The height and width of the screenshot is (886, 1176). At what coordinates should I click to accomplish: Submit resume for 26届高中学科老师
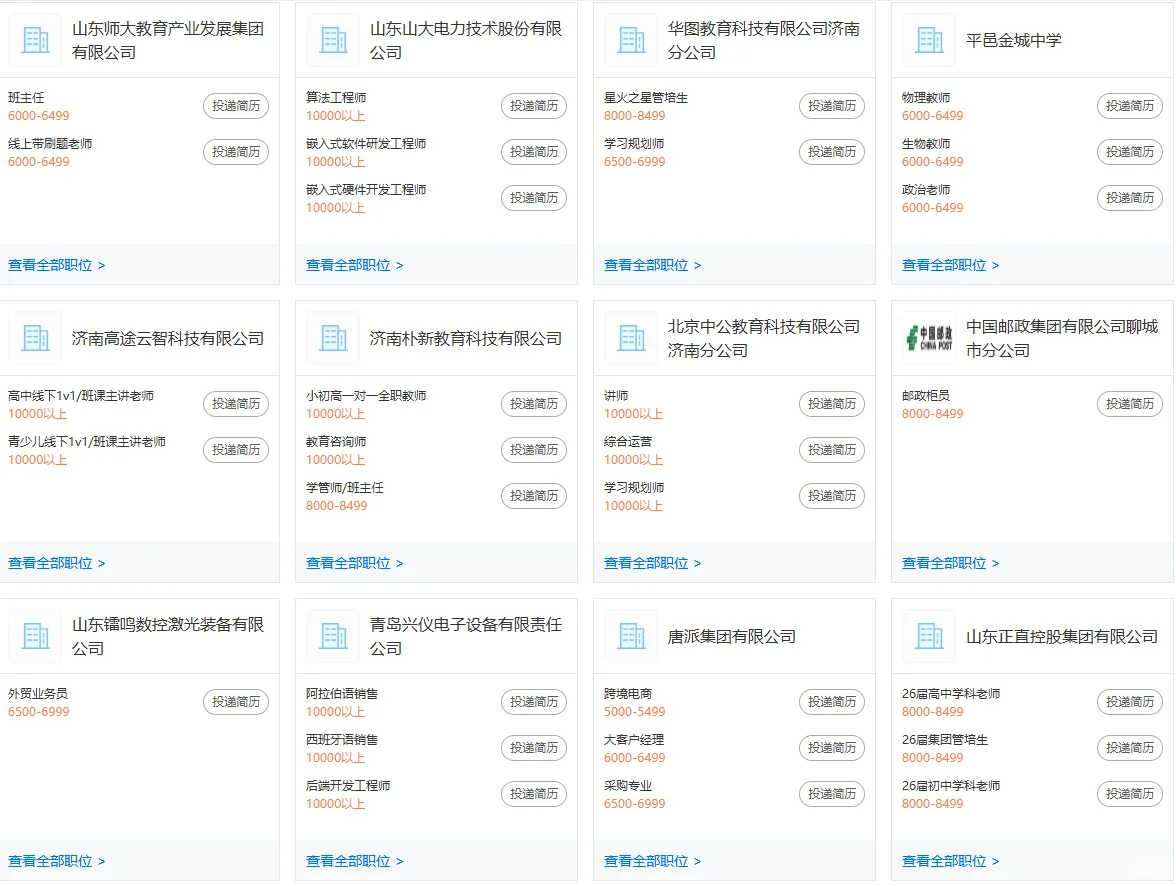[x=1130, y=701]
